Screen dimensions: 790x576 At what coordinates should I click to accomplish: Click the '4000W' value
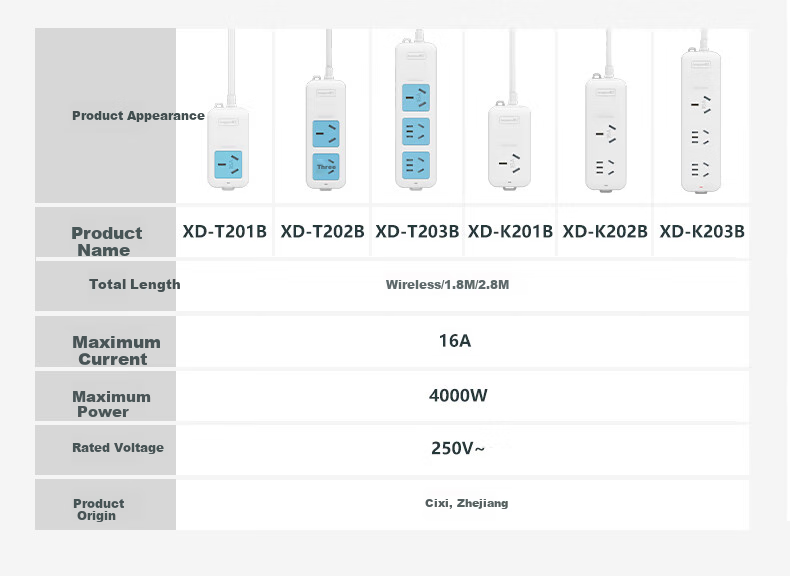click(x=458, y=396)
